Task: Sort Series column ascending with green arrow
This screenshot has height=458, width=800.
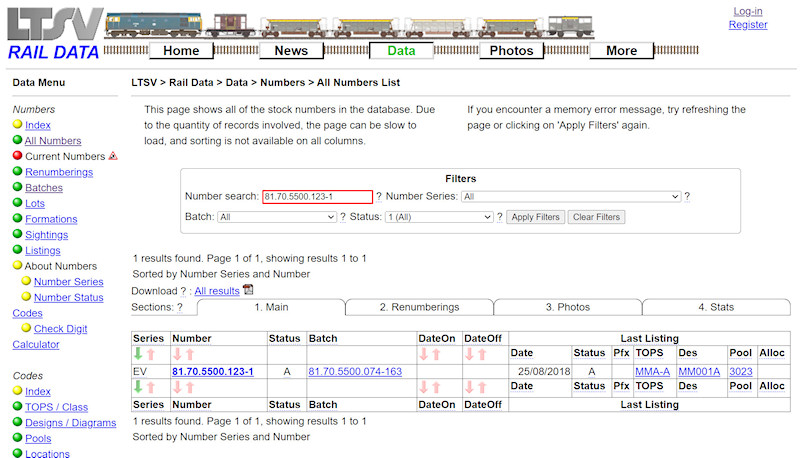Action: (x=138, y=354)
